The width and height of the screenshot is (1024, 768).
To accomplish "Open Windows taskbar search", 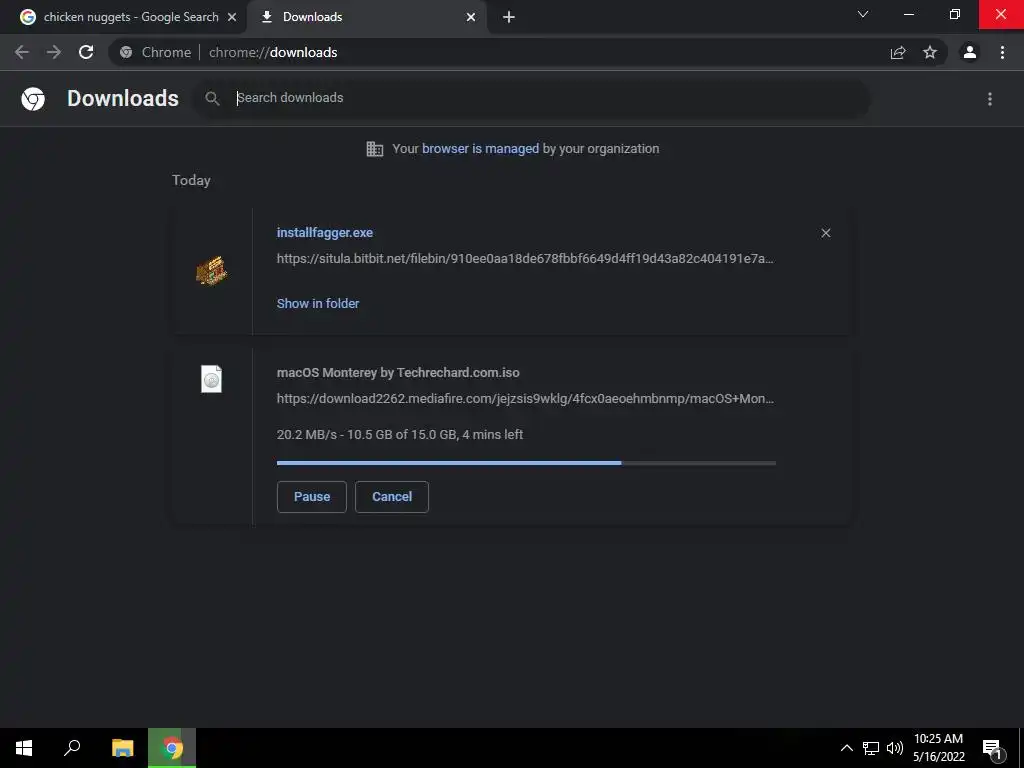I will (x=72, y=748).
